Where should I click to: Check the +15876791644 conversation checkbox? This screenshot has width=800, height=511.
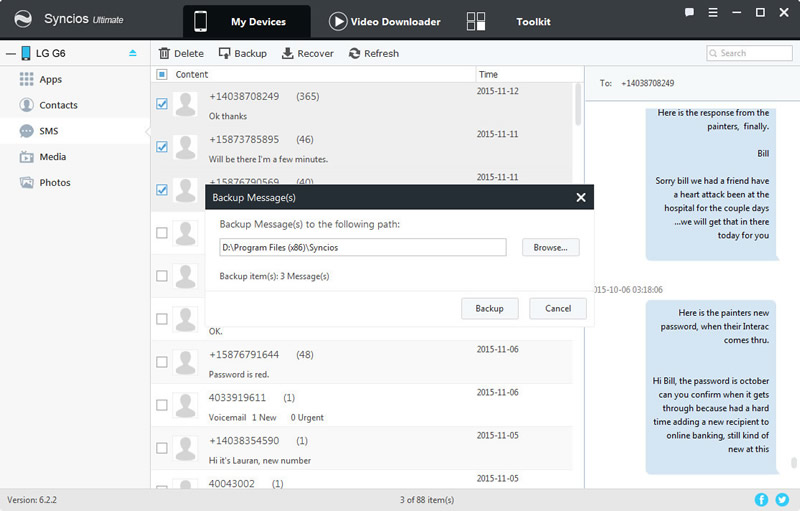(162, 362)
